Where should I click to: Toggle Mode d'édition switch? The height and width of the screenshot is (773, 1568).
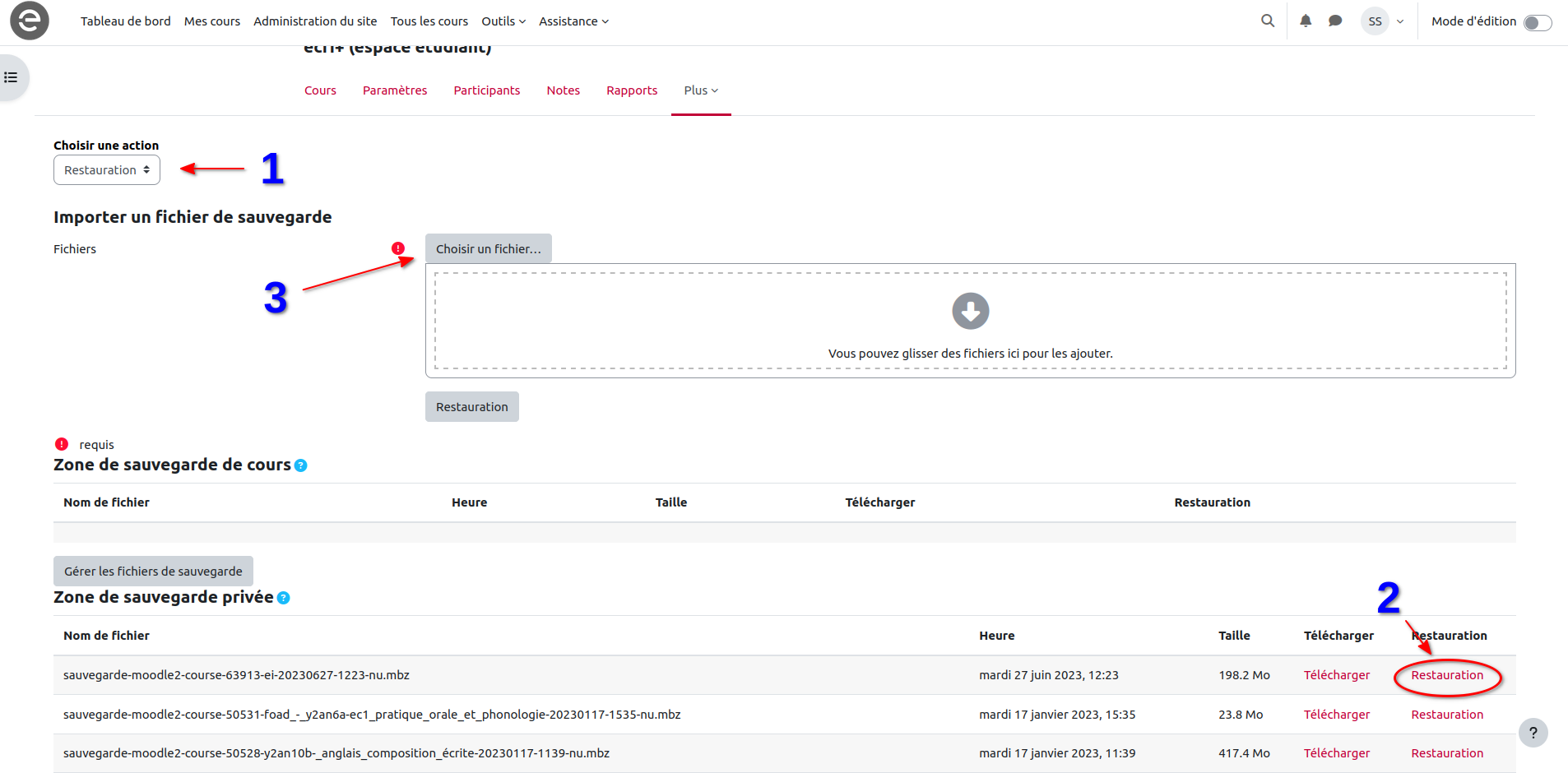[x=1537, y=22]
